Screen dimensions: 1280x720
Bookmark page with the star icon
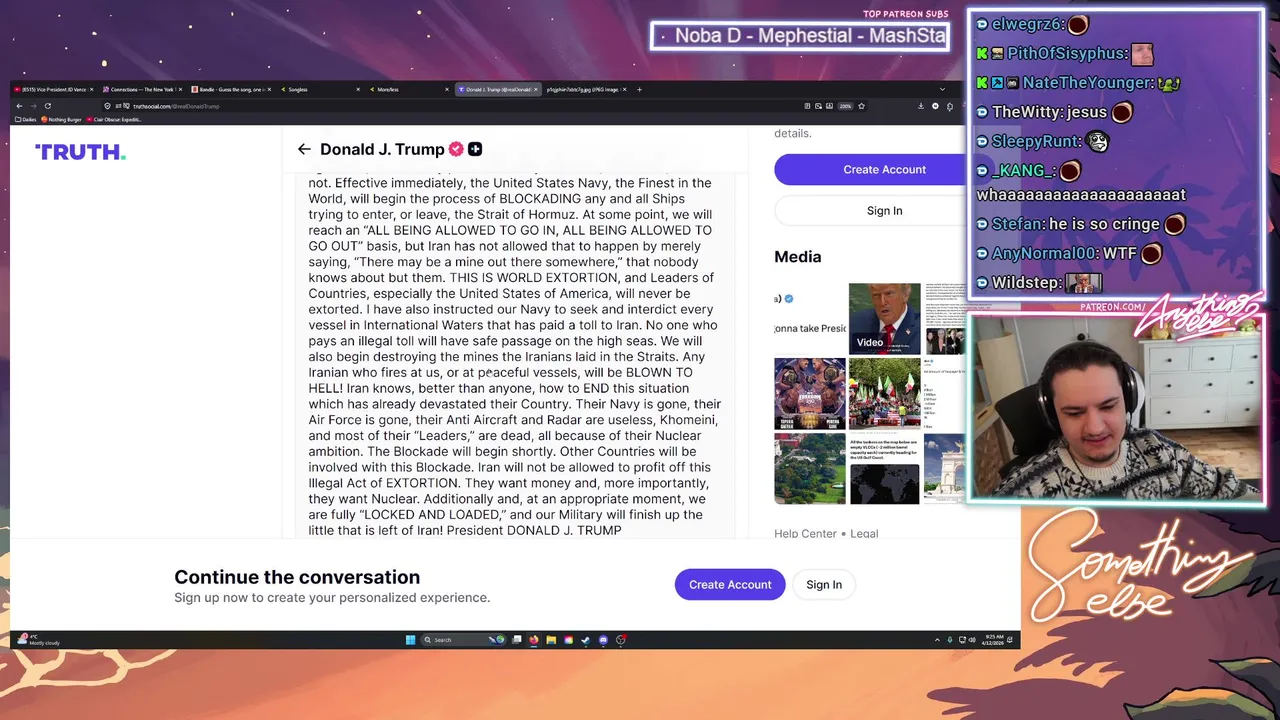[861, 106]
